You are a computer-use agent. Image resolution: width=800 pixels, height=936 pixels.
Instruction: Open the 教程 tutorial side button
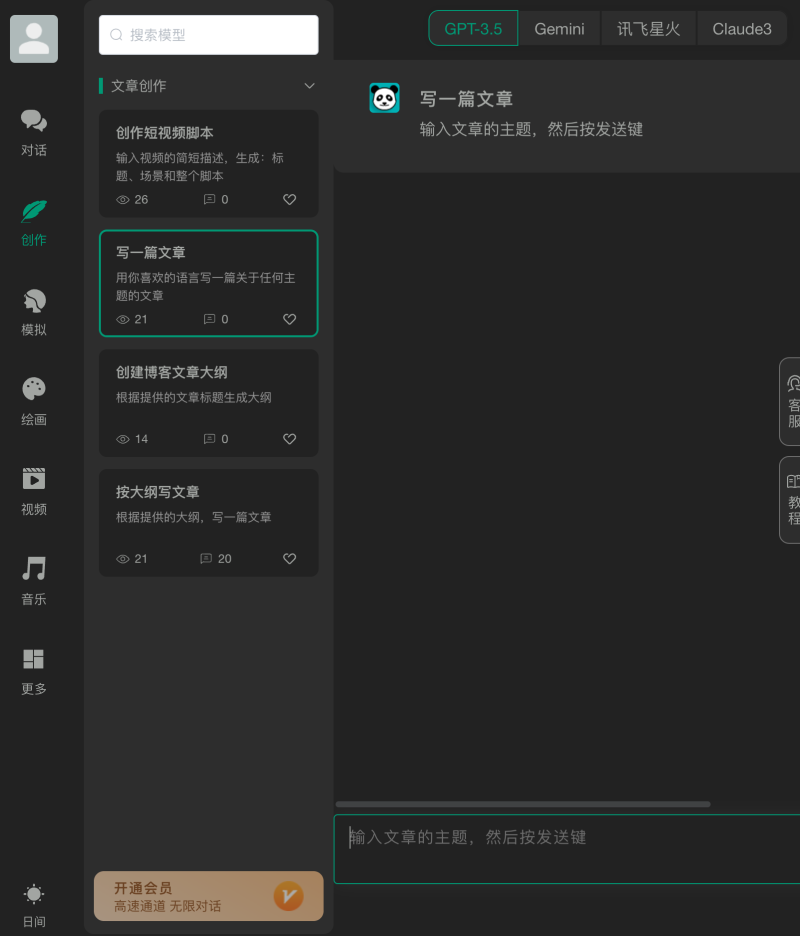point(790,500)
